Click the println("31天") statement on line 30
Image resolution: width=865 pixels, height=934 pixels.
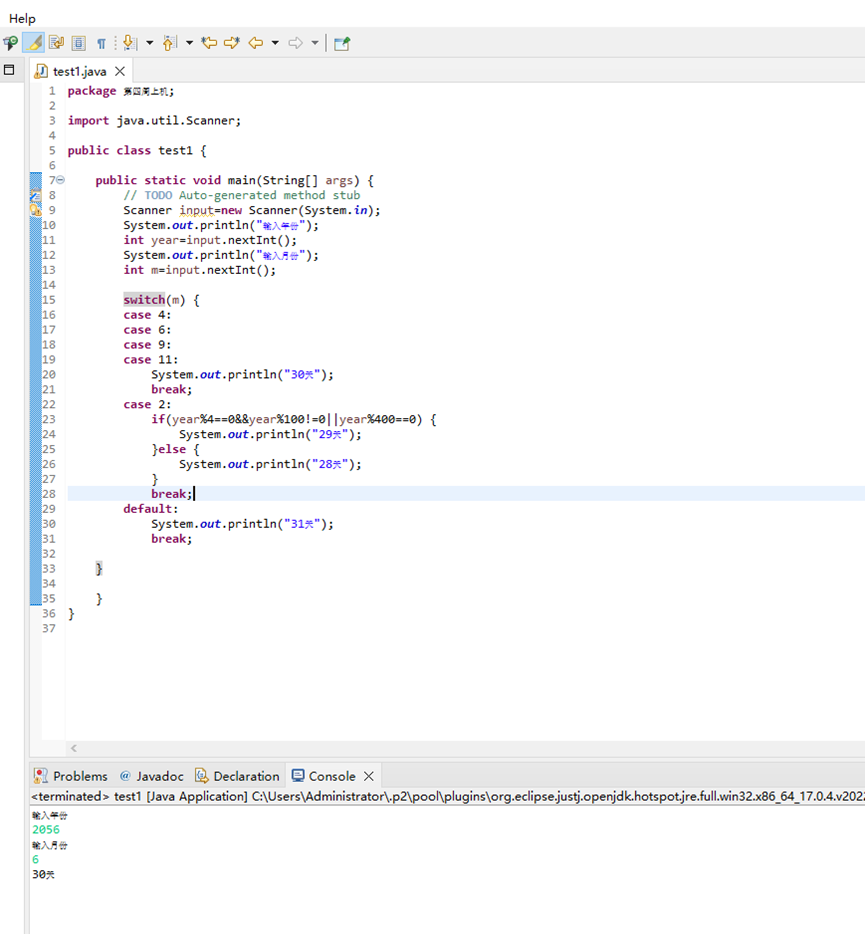(242, 524)
